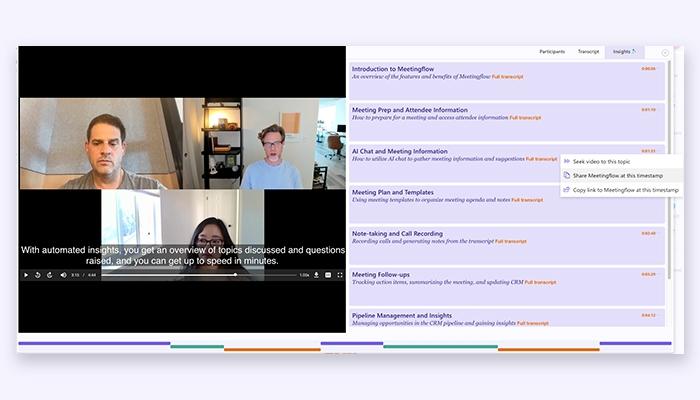Open Full transcript for Meeting Prep and Attendee Information
This screenshot has width=700, height=400.
525,118
